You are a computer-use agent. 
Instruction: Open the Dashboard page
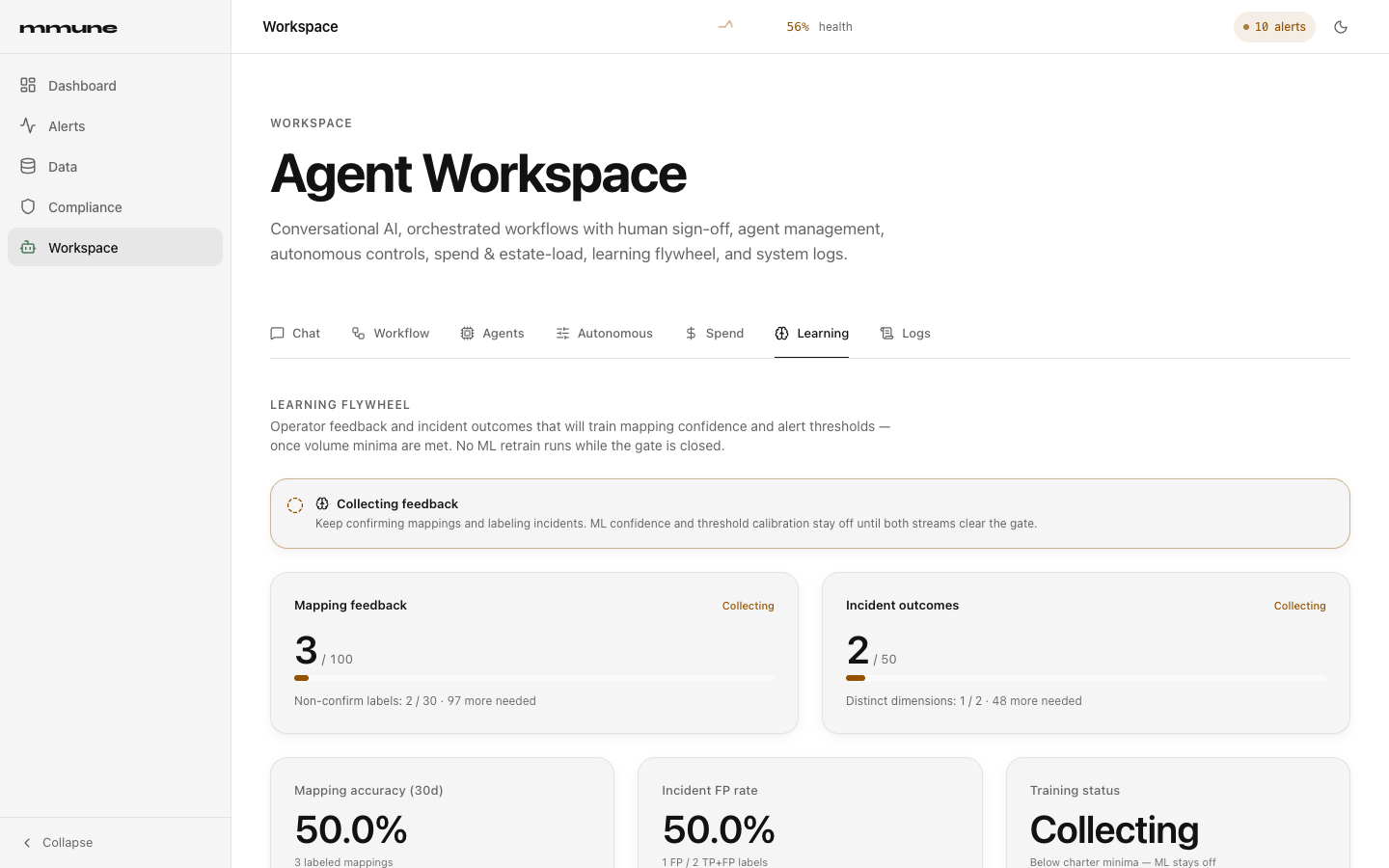pos(115,85)
